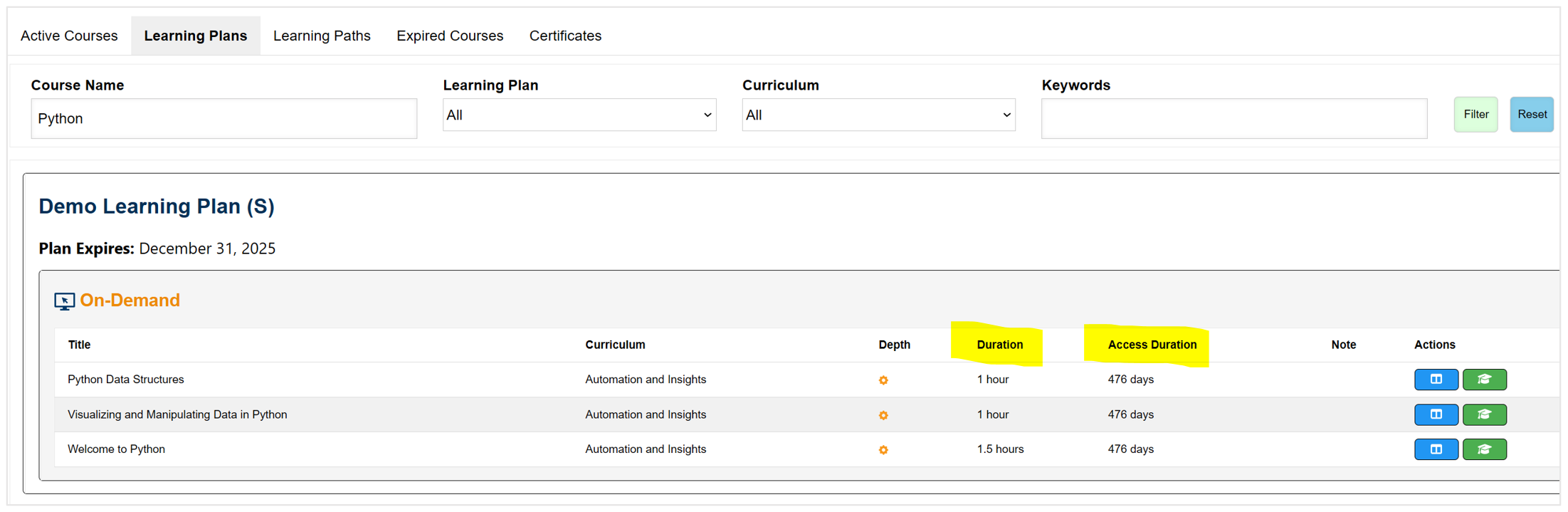Image resolution: width=1568 pixels, height=512 pixels.
Task: Click the Filter button
Action: 1475,115
